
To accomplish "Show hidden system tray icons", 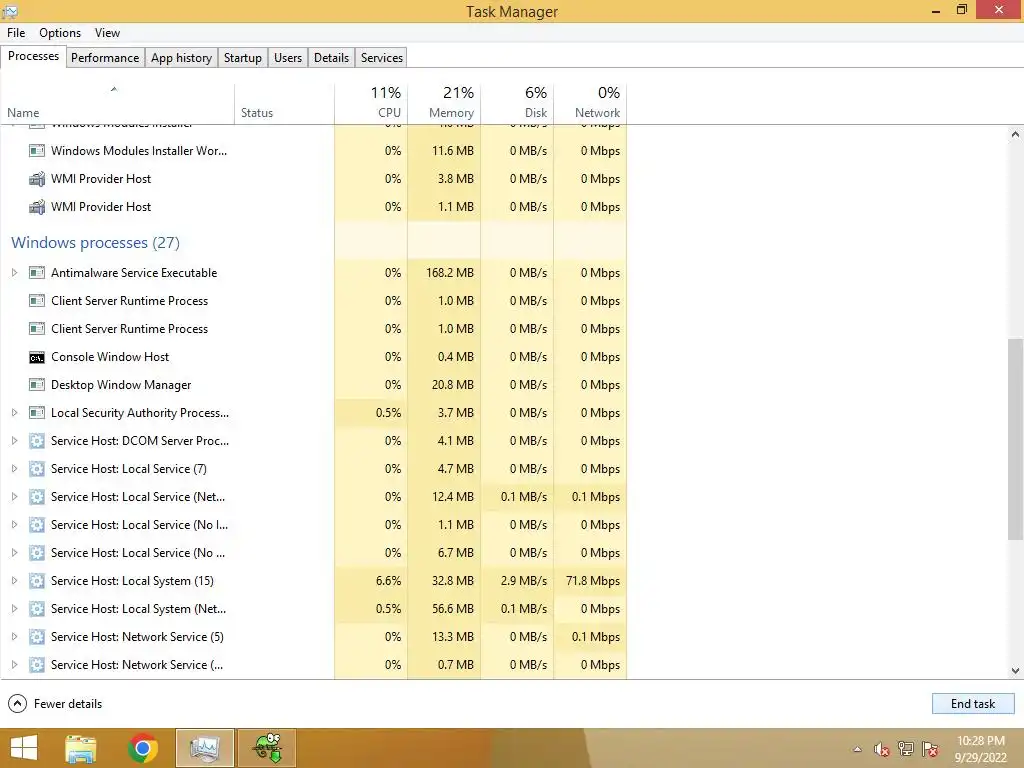I will point(857,749).
